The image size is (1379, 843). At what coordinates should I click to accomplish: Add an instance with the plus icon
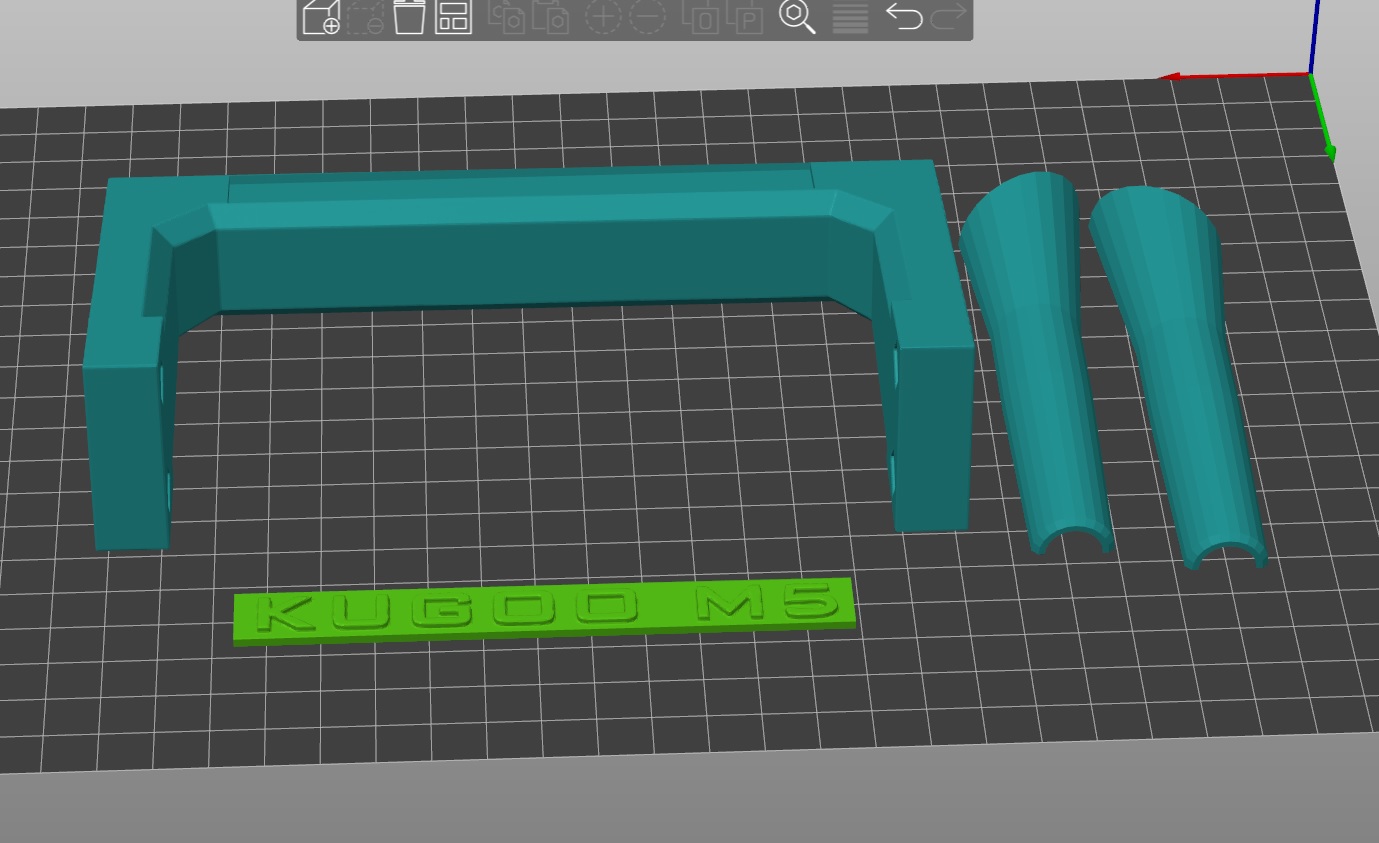coord(603,17)
